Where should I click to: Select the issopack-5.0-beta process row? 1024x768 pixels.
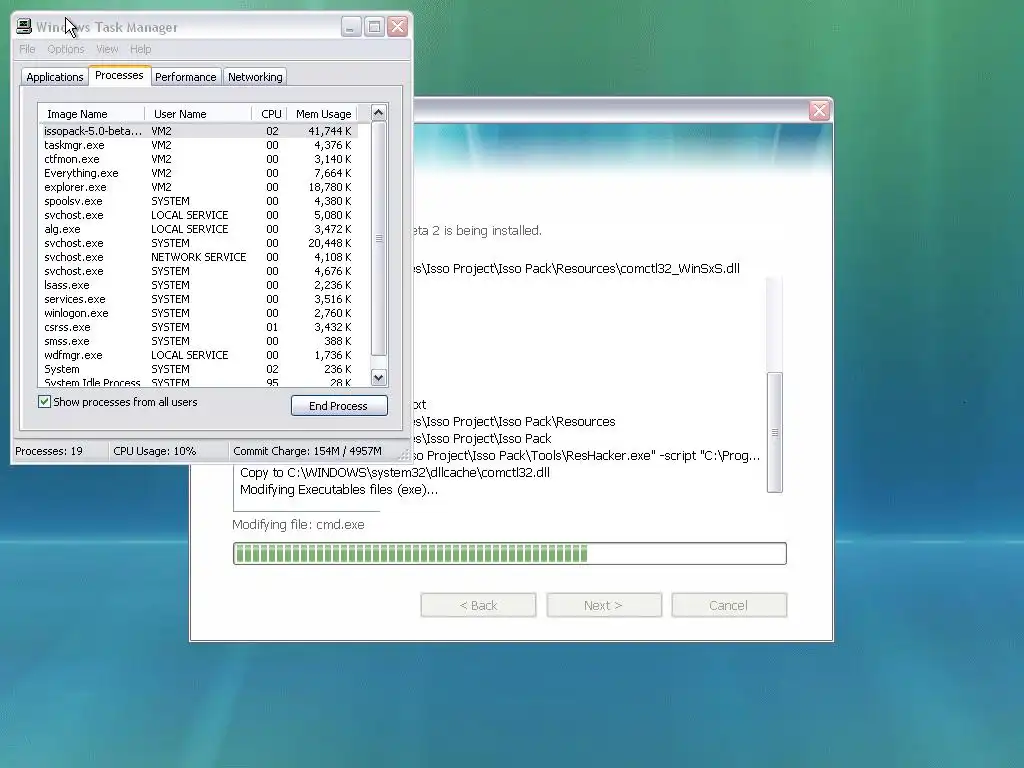(x=199, y=131)
